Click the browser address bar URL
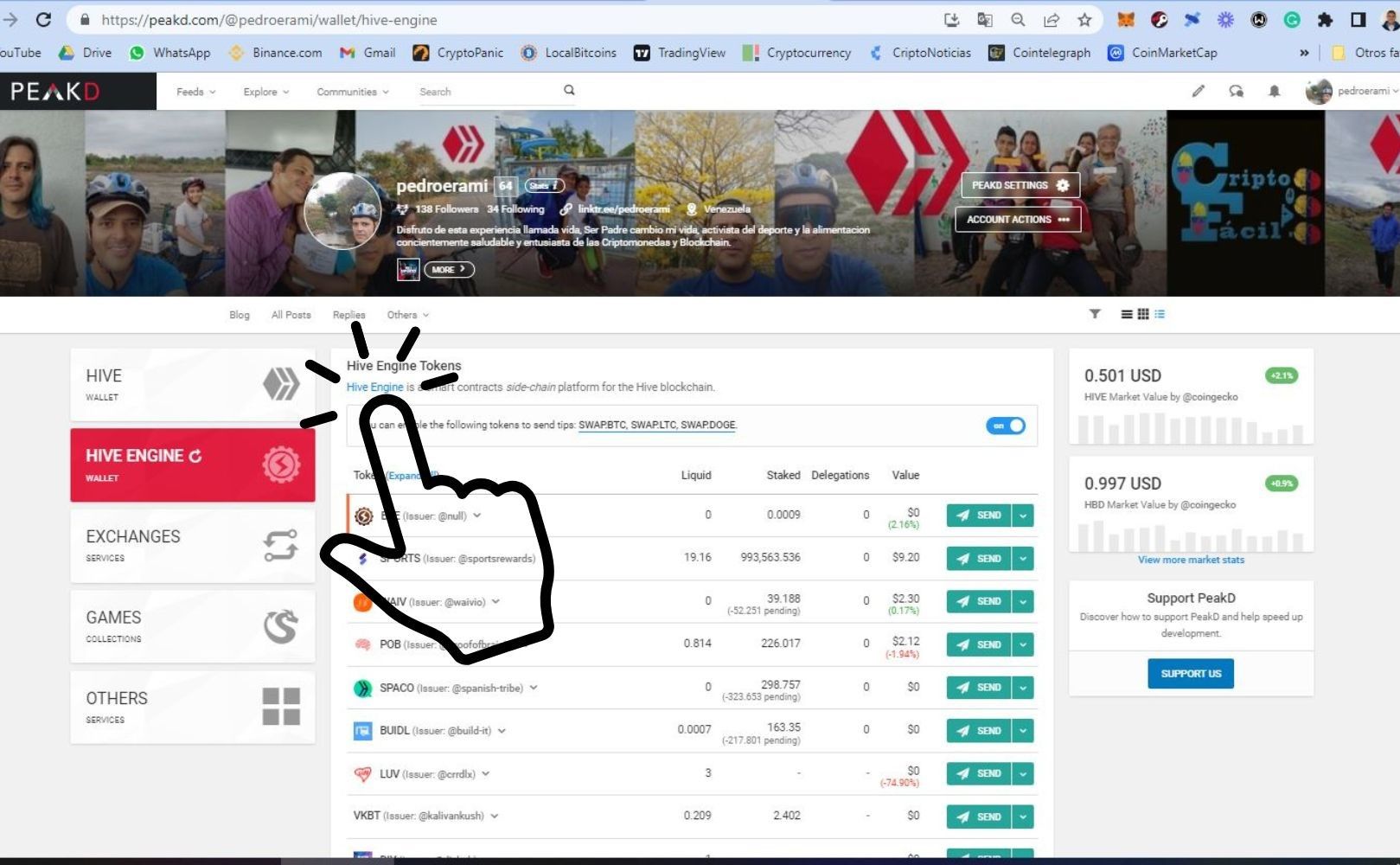Viewport: 1400px width, 865px height. (x=268, y=20)
